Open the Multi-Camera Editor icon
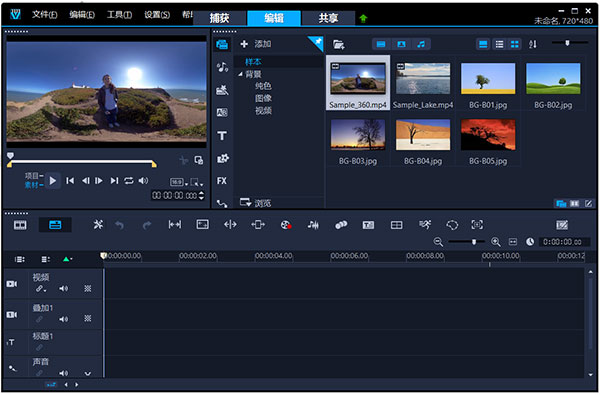This screenshot has height=395, width=600. coord(396,225)
